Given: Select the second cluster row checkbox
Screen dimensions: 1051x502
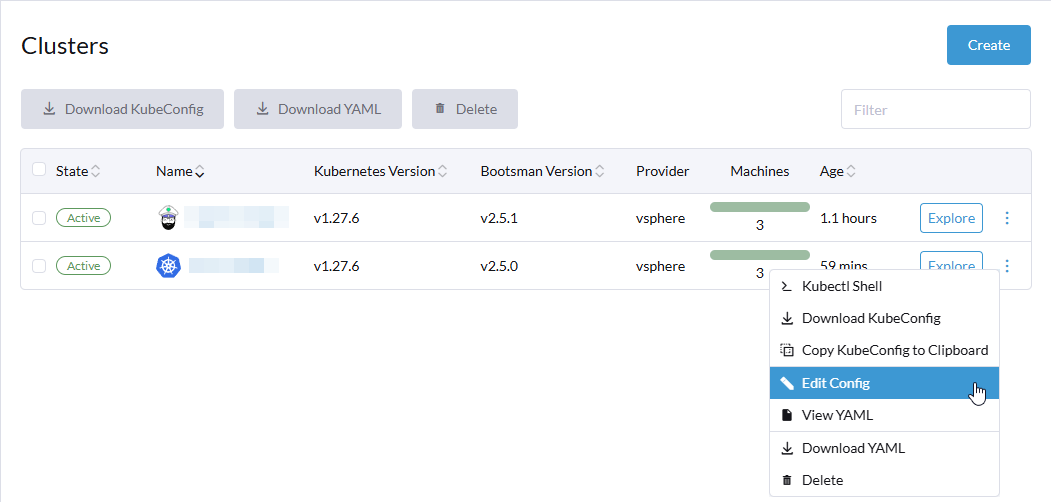Looking at the screenshot, I should 39,266.
